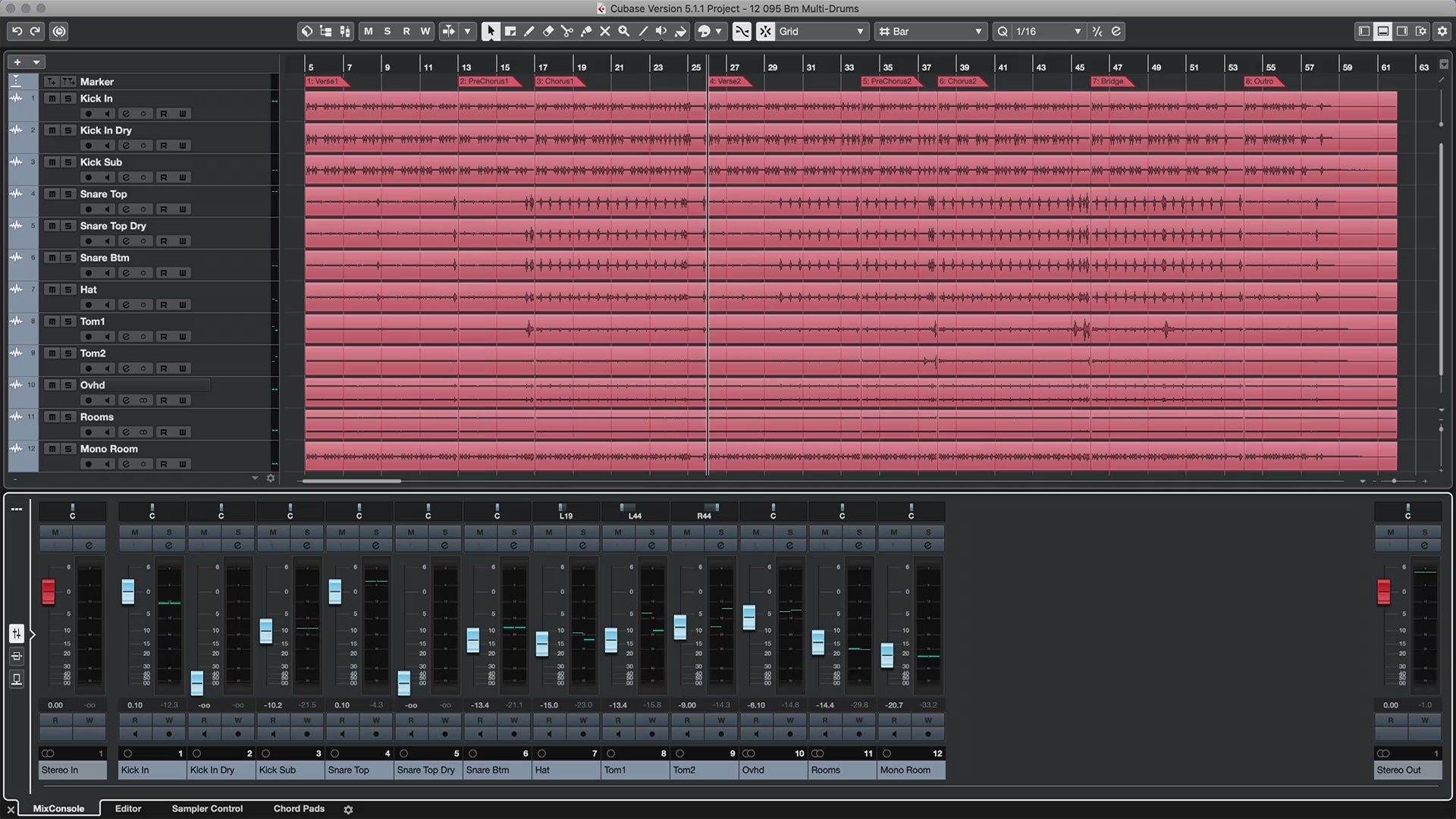
Task: Expand the track list bottom arrow menu
Action: click(255, 479)
